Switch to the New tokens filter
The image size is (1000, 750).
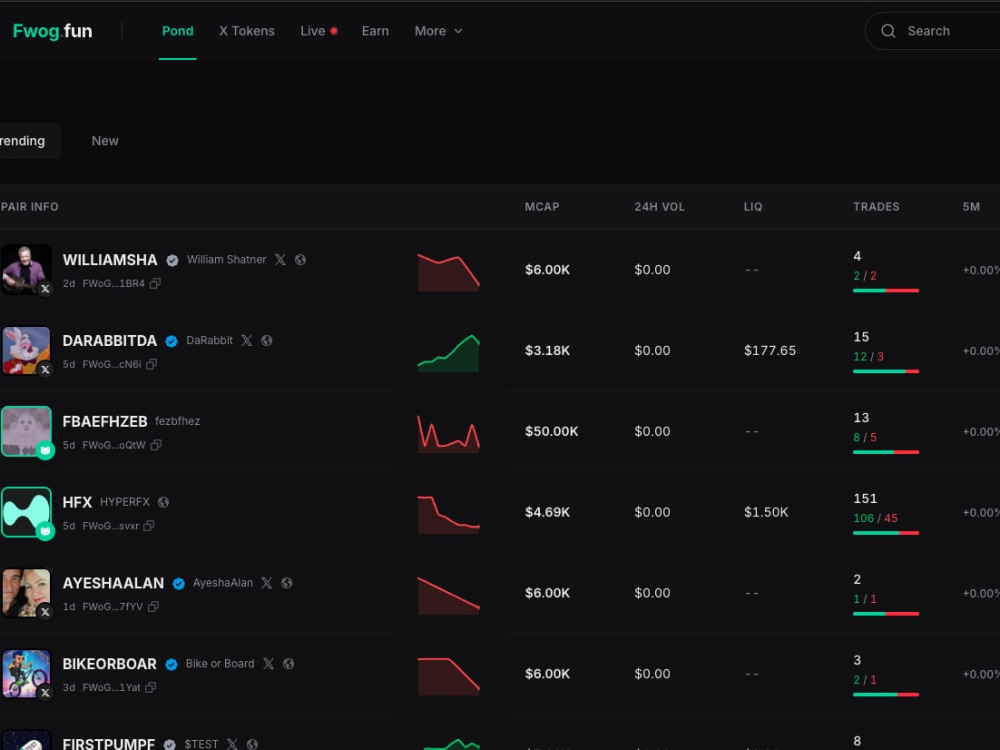105,141
